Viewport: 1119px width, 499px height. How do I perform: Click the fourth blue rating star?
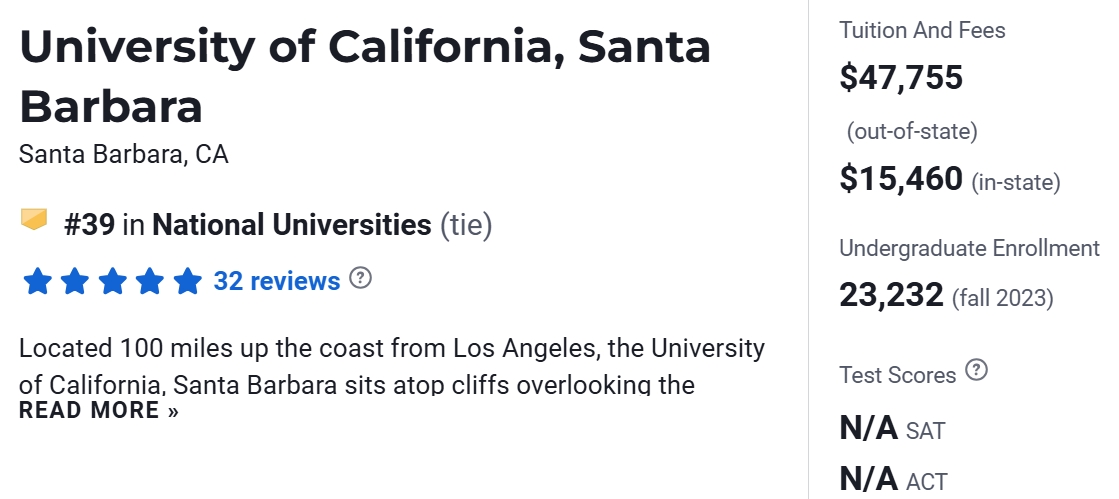[150, 281]
